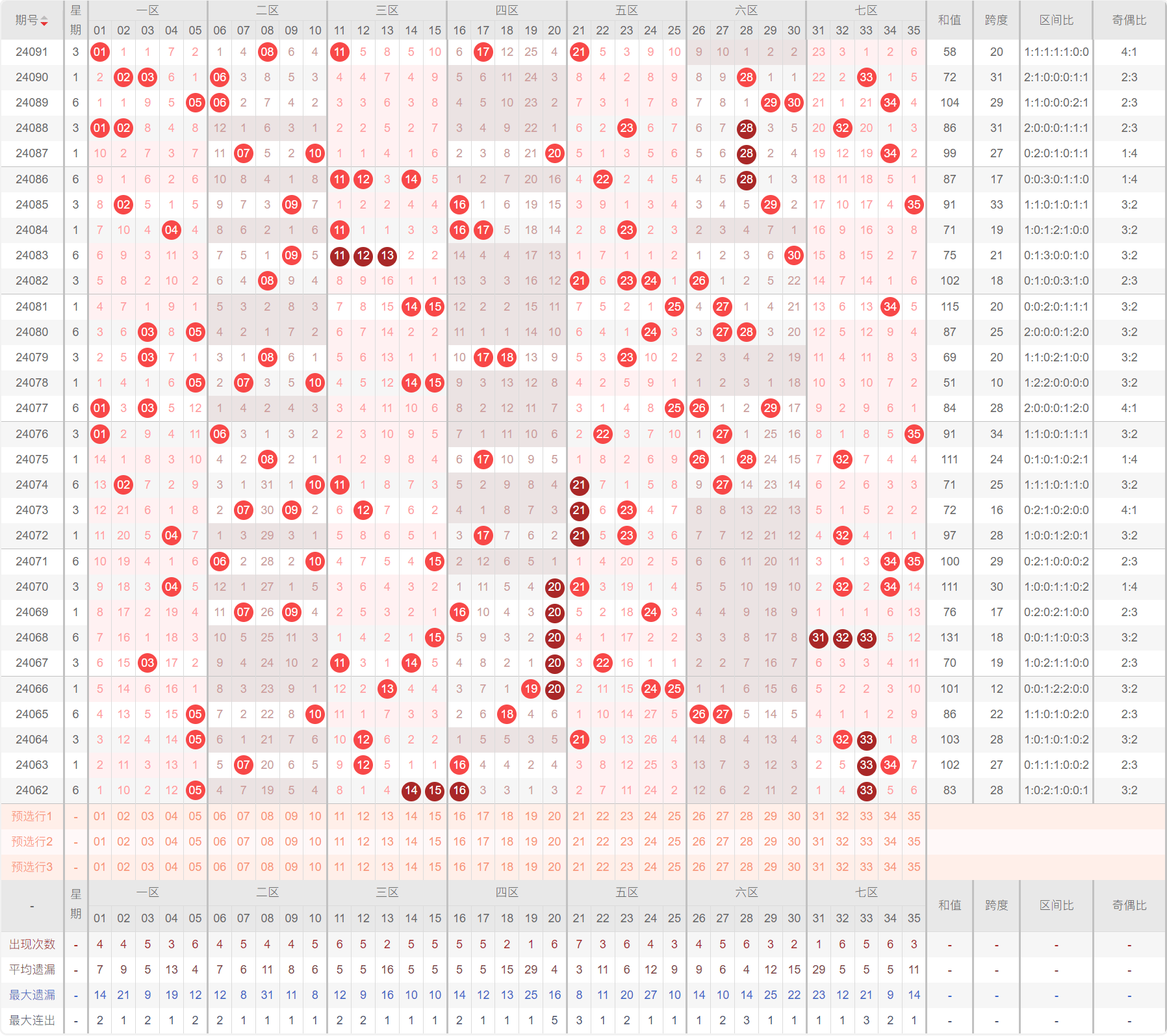Toggle number 01 in the 预选行1 row

(99, 816)
